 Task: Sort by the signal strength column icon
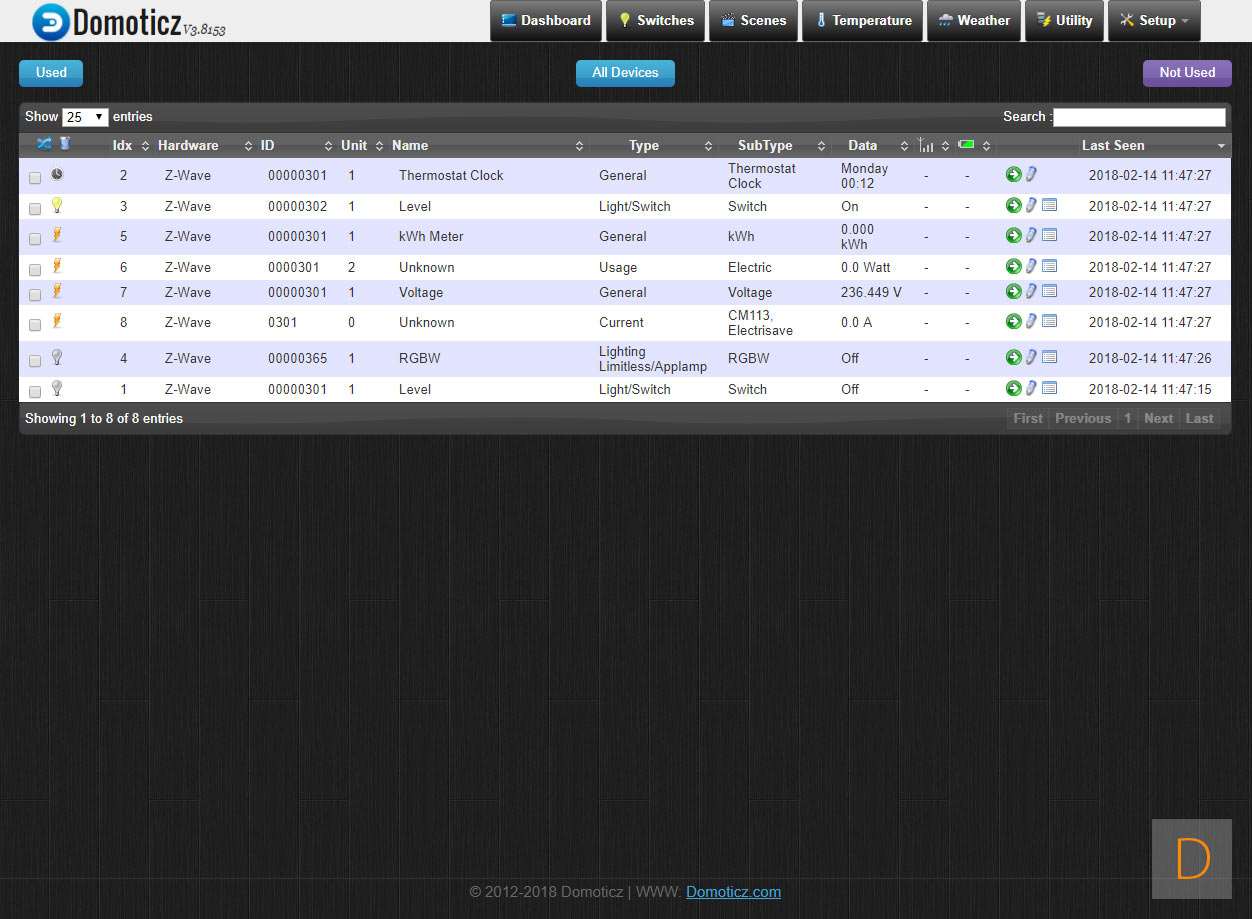click(926, 146)
